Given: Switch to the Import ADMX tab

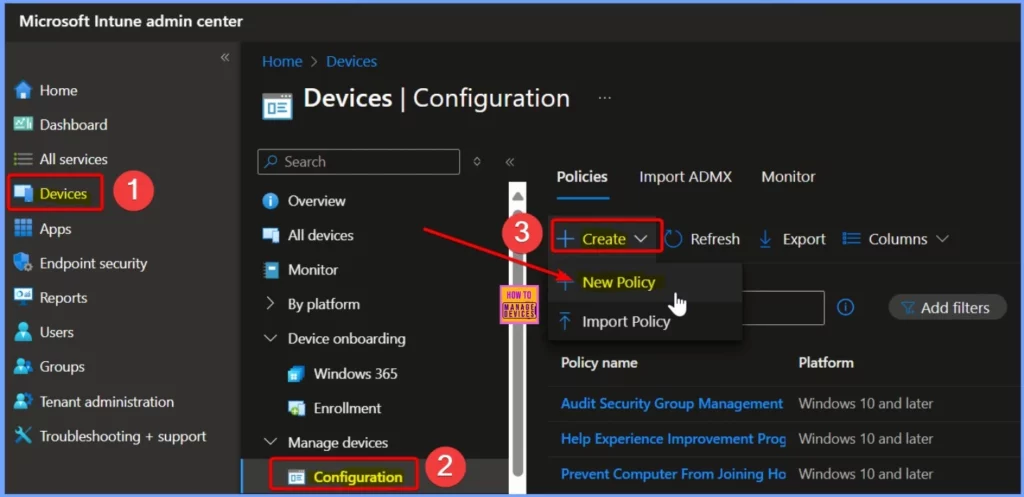Looking at the screenshot, I should (685, 176).
